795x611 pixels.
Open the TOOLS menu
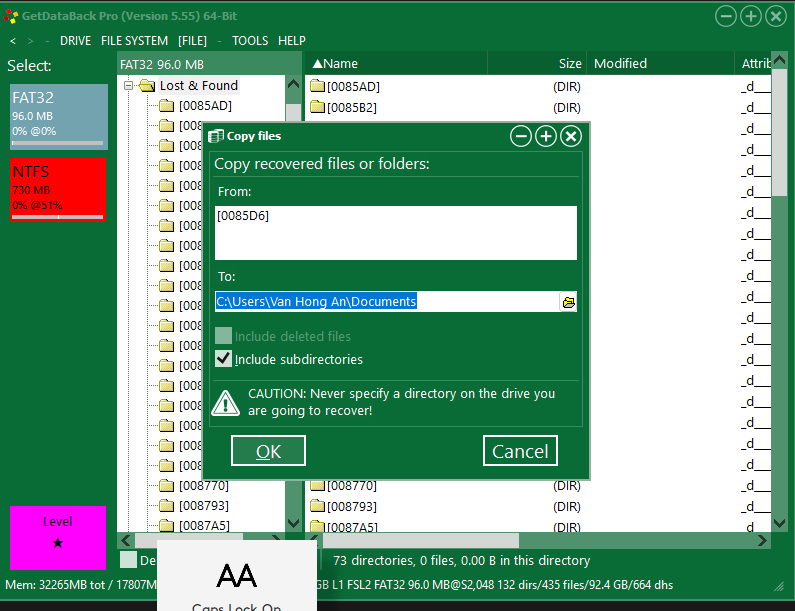pyautogui.click(x=250, y=41)
